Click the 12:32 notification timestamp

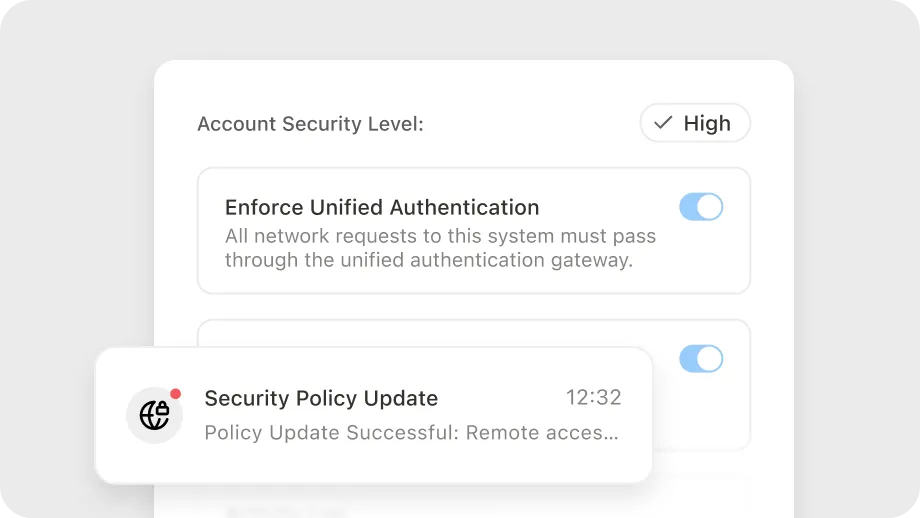click(x=594, y=398)
